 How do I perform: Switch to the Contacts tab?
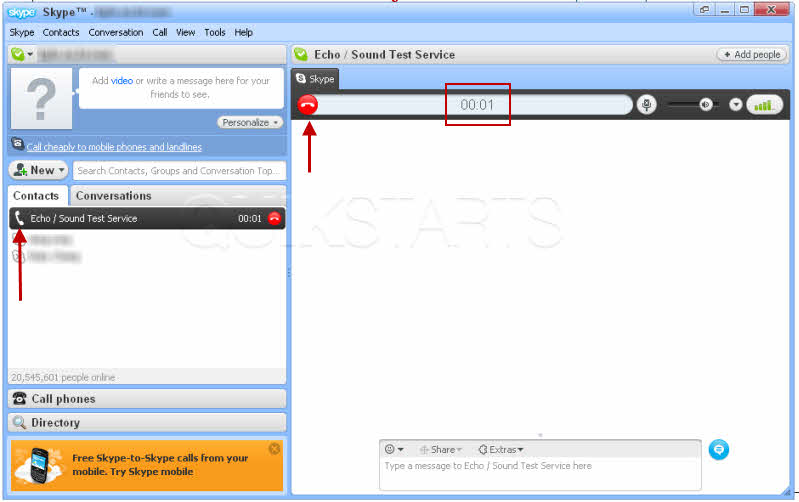[x=36, y=196]
